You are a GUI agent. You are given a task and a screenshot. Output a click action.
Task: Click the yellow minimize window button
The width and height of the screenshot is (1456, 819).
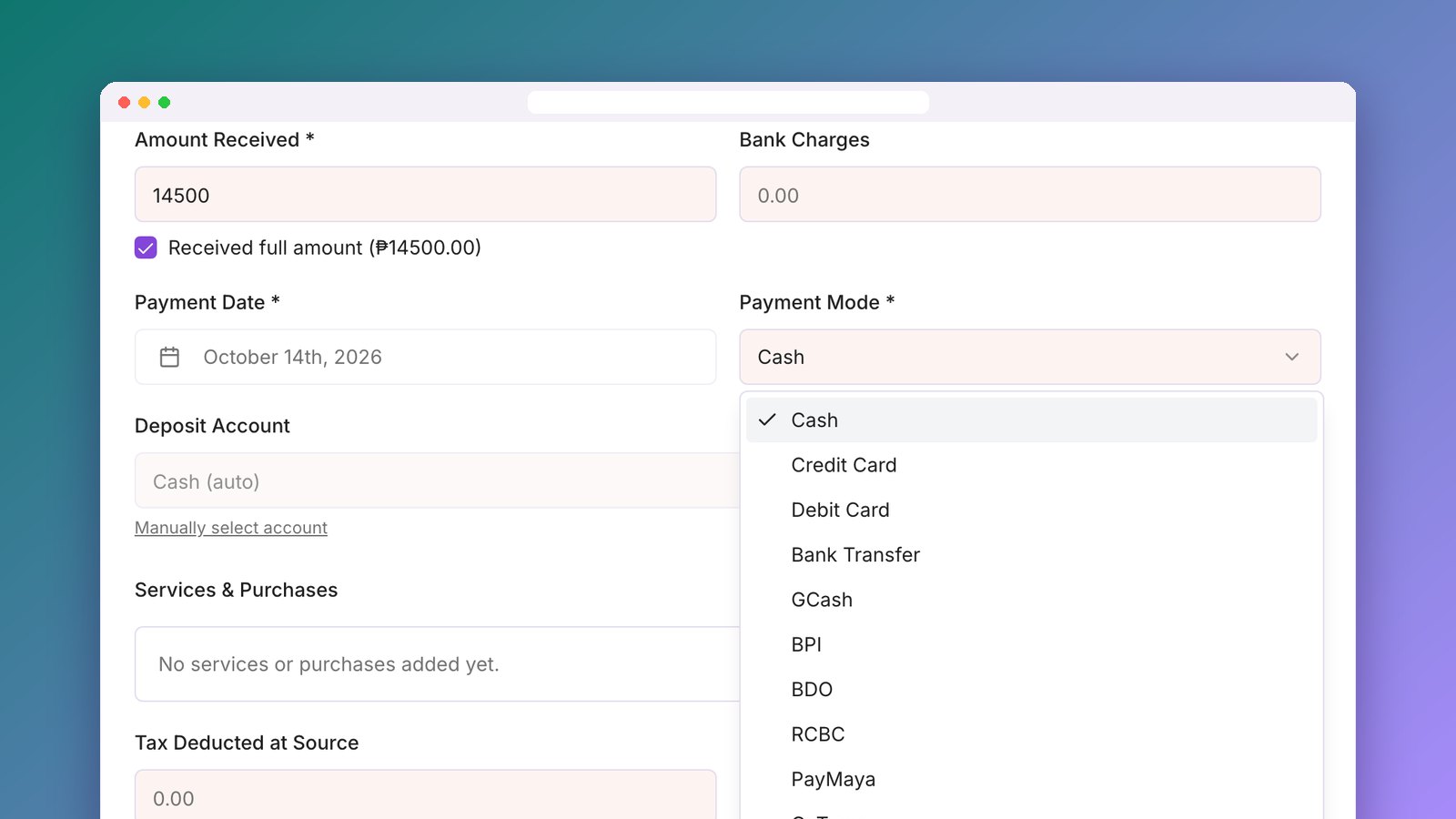145,103
